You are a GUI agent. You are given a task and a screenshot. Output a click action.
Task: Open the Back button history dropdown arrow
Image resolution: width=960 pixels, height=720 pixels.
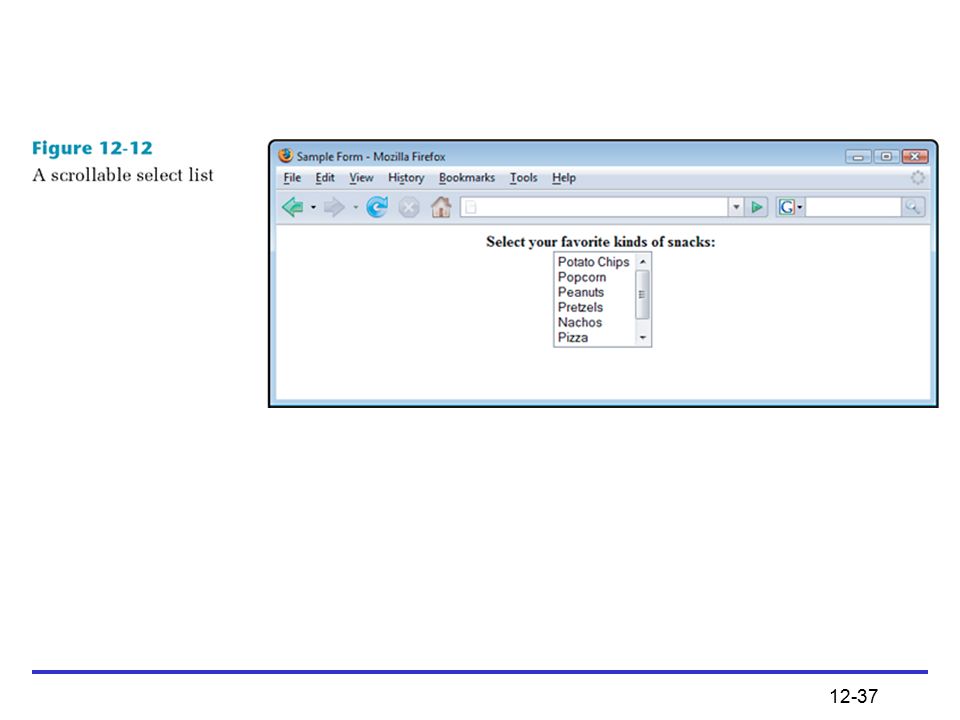(x=313, y=208)
